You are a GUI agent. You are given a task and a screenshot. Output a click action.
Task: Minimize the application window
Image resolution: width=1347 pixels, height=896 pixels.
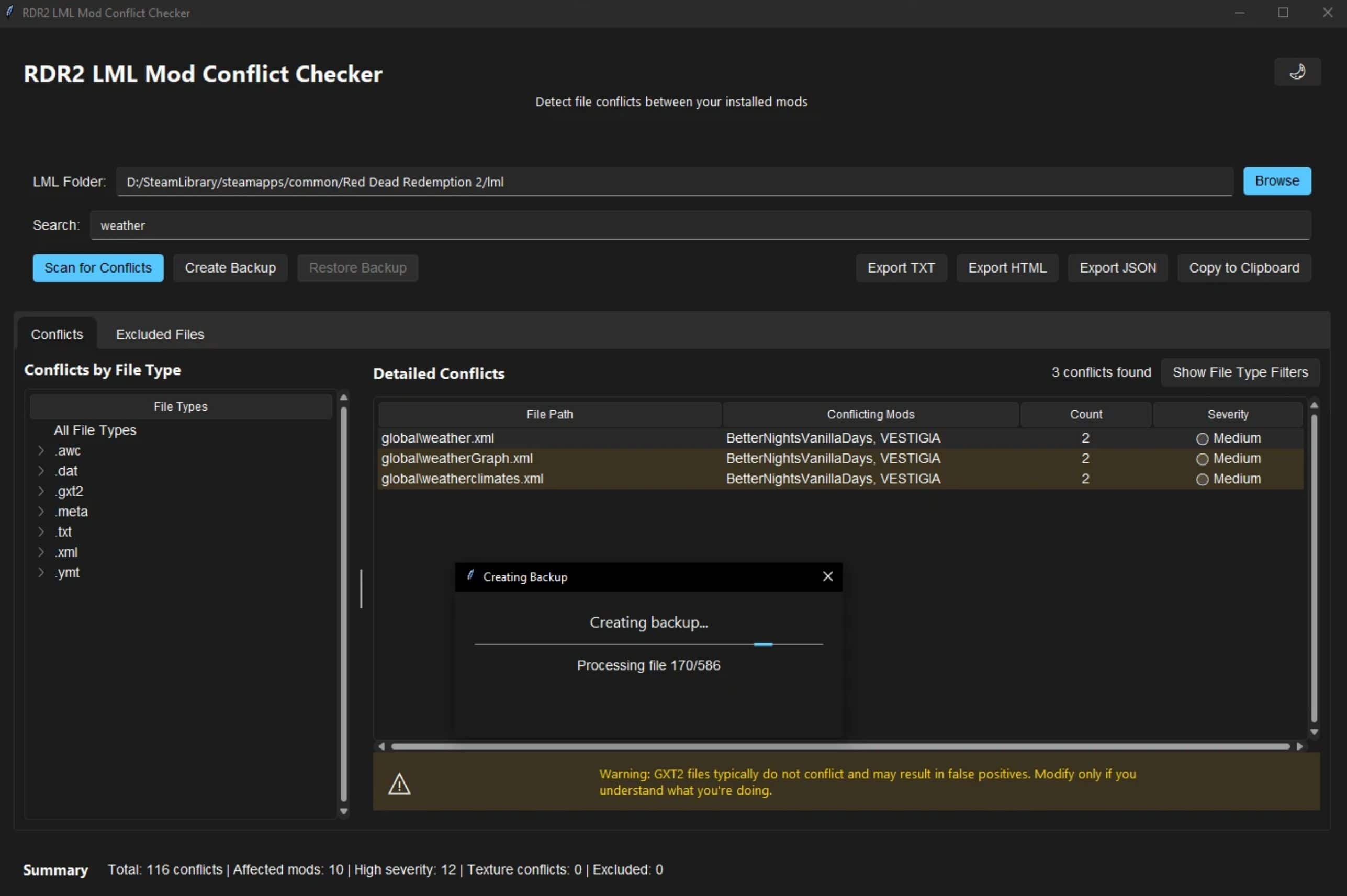(1240, 13)
